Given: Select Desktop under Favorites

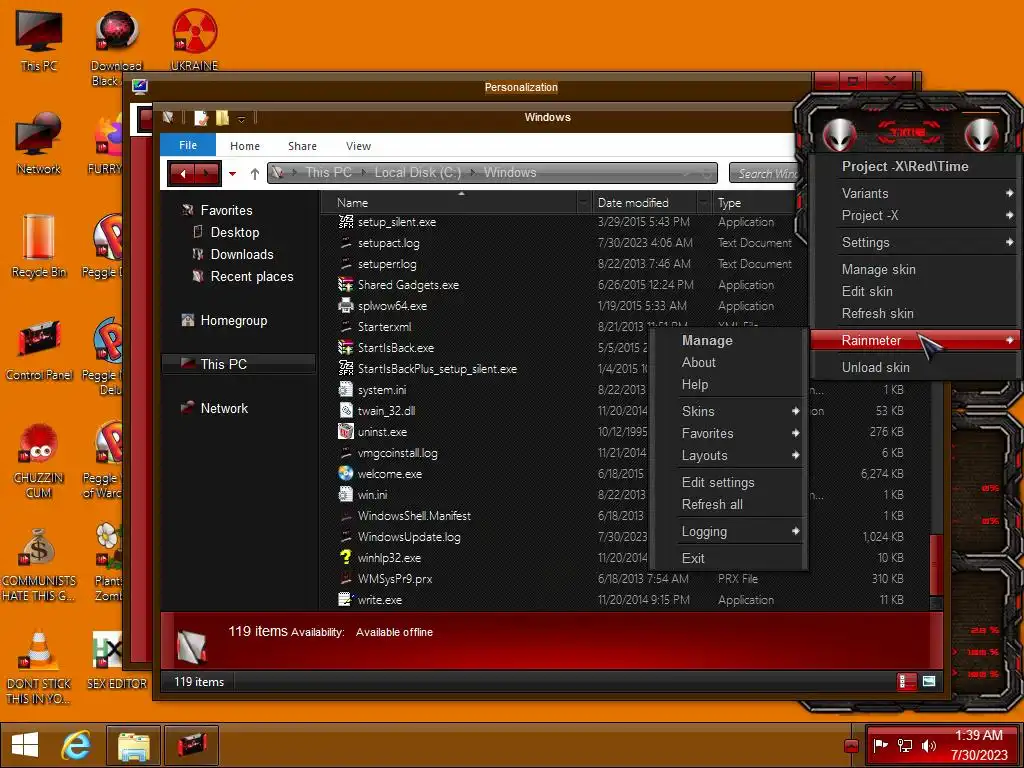Looking at the screenshot, I should pos(234,232).
